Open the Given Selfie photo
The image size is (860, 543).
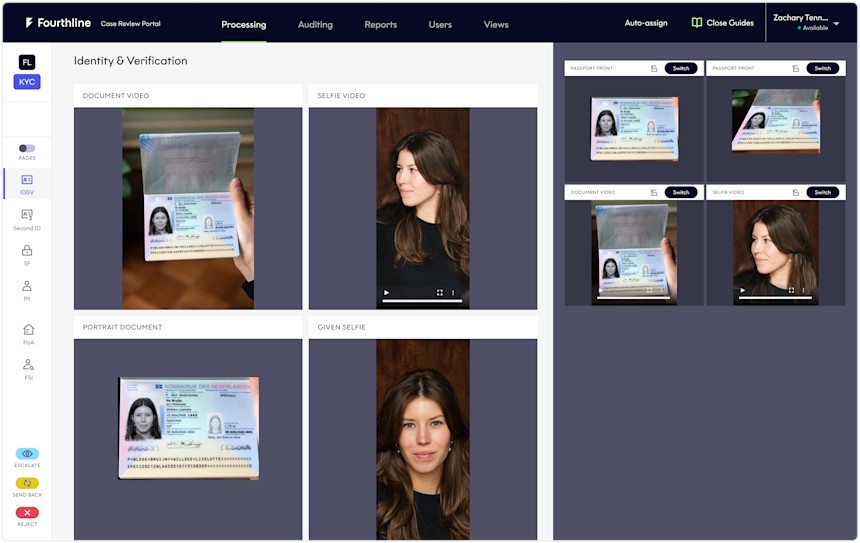pyautogui.click(x=423, y=439)
